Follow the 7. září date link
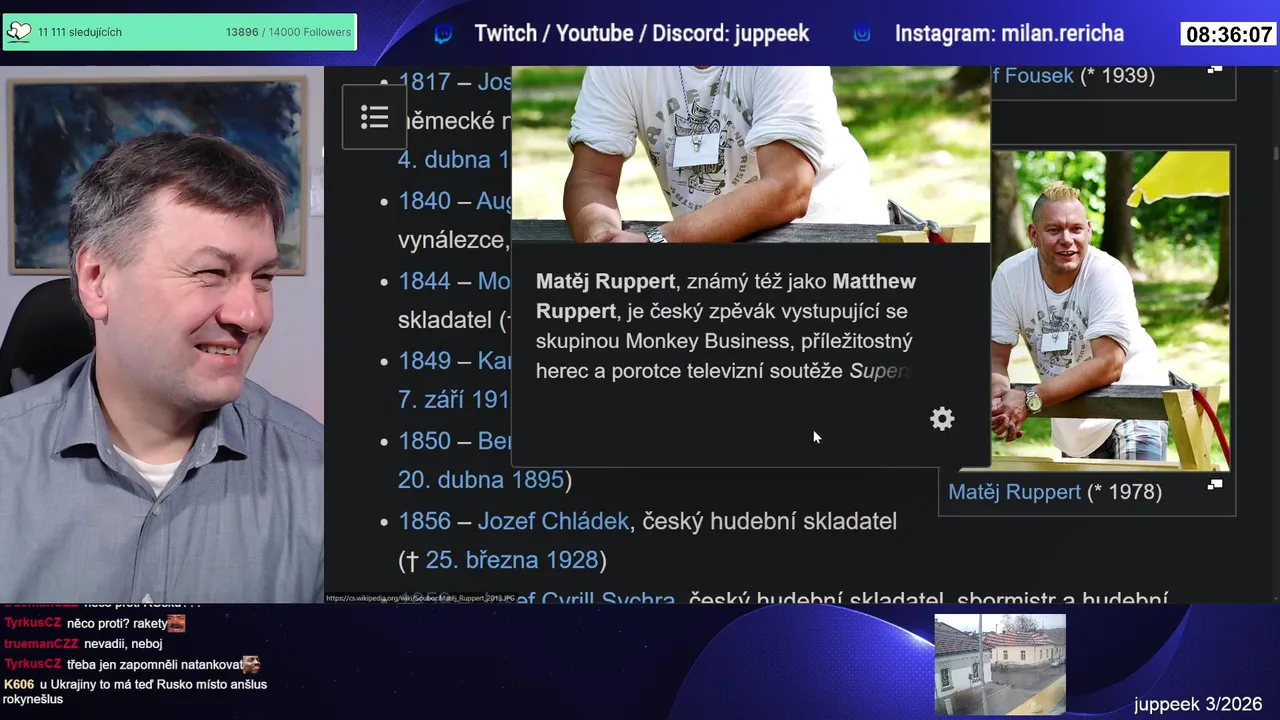Image resolution: width=1280 pixels, height=720 pixels. pyautogui.click(x=454, y=400)
